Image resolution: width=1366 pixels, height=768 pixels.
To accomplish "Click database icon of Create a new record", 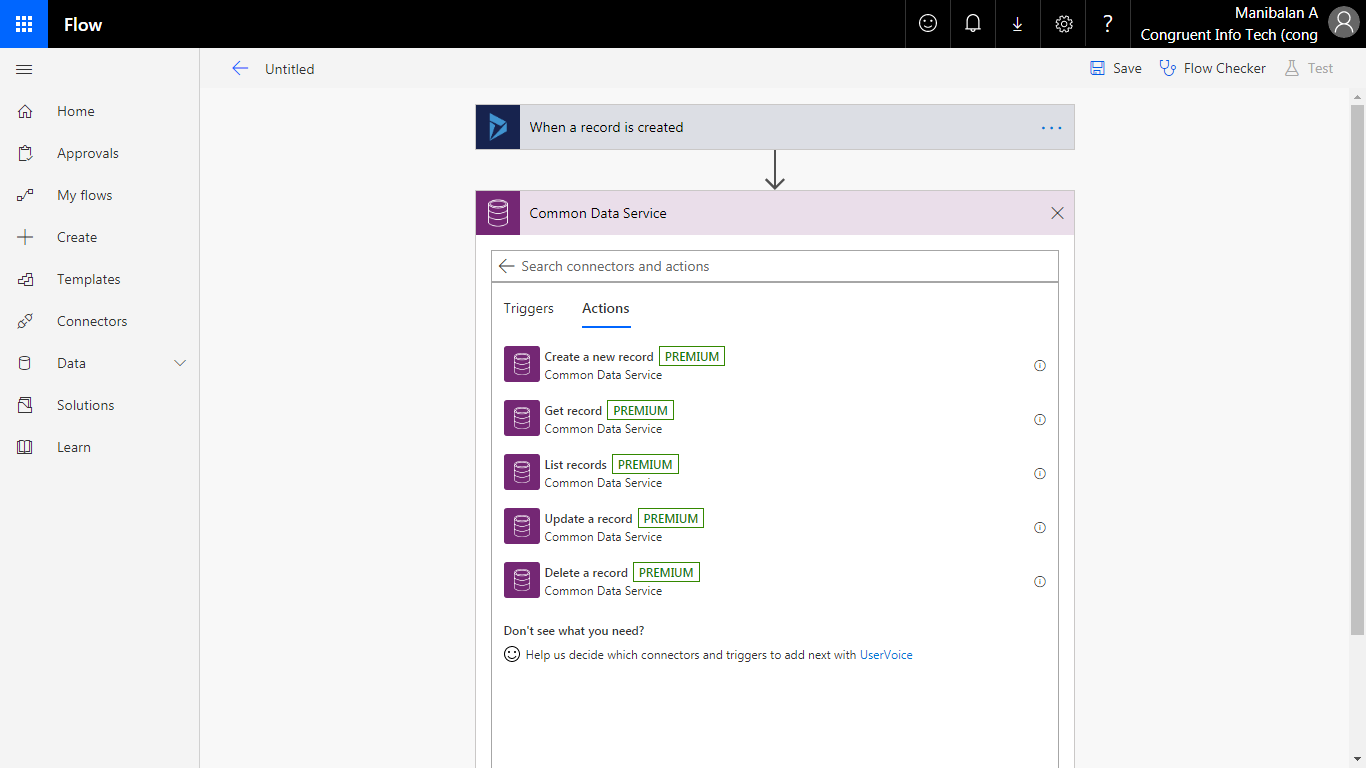I will tap(522, 364).
